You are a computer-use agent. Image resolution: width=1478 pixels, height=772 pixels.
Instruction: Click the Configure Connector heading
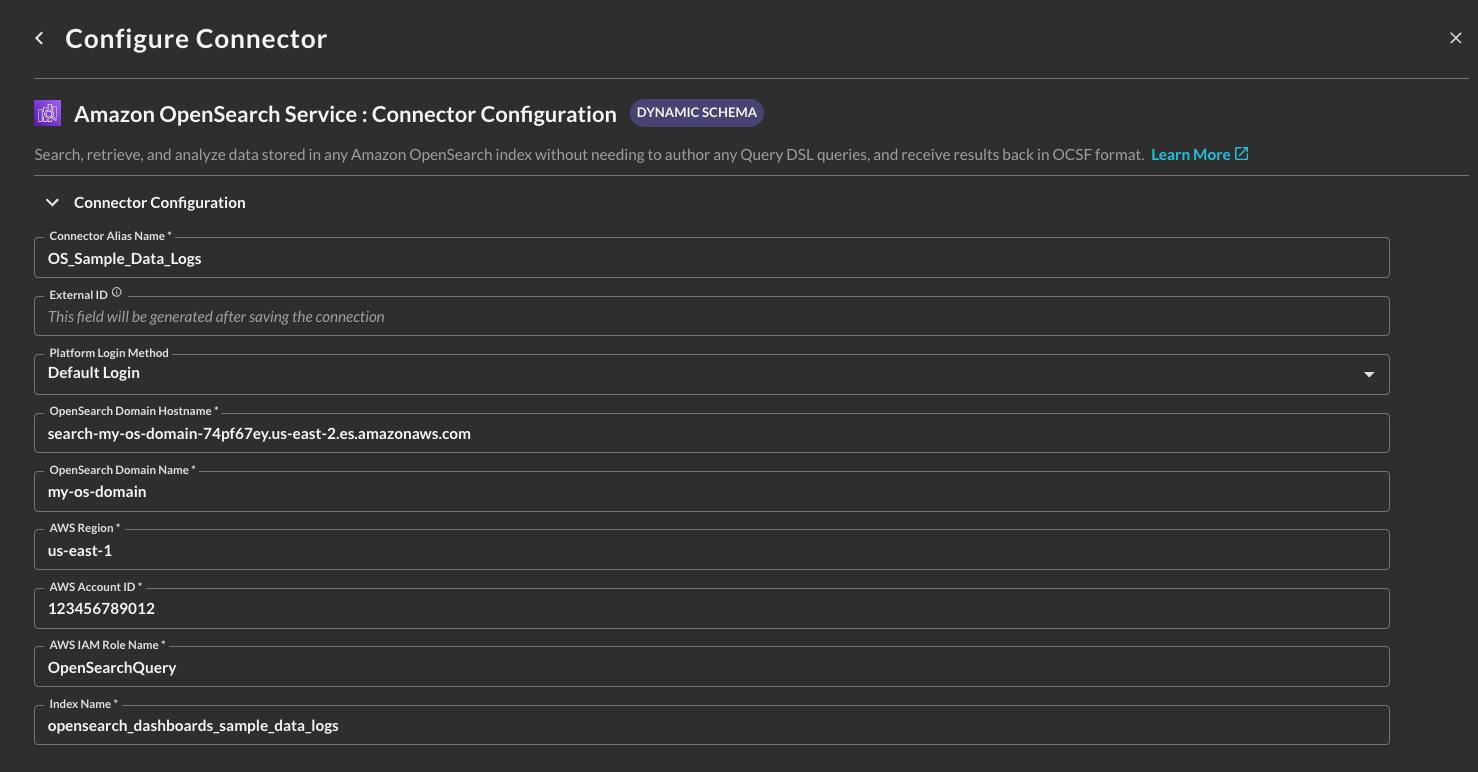196,39
